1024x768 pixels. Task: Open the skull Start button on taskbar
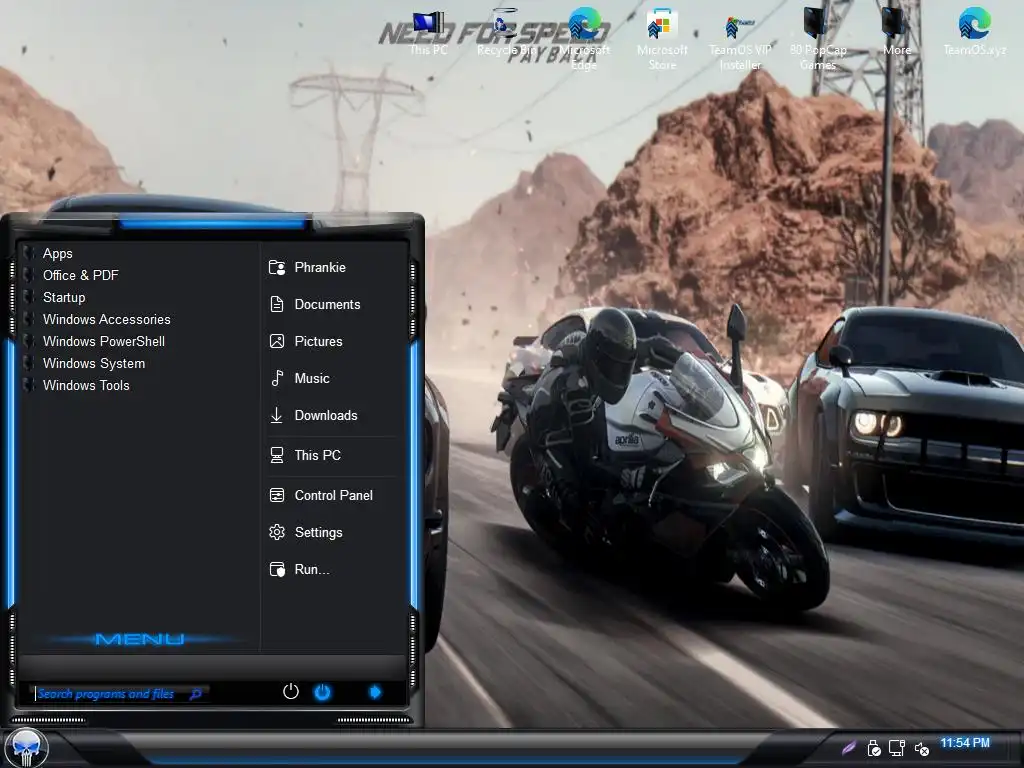coord(25,748)
